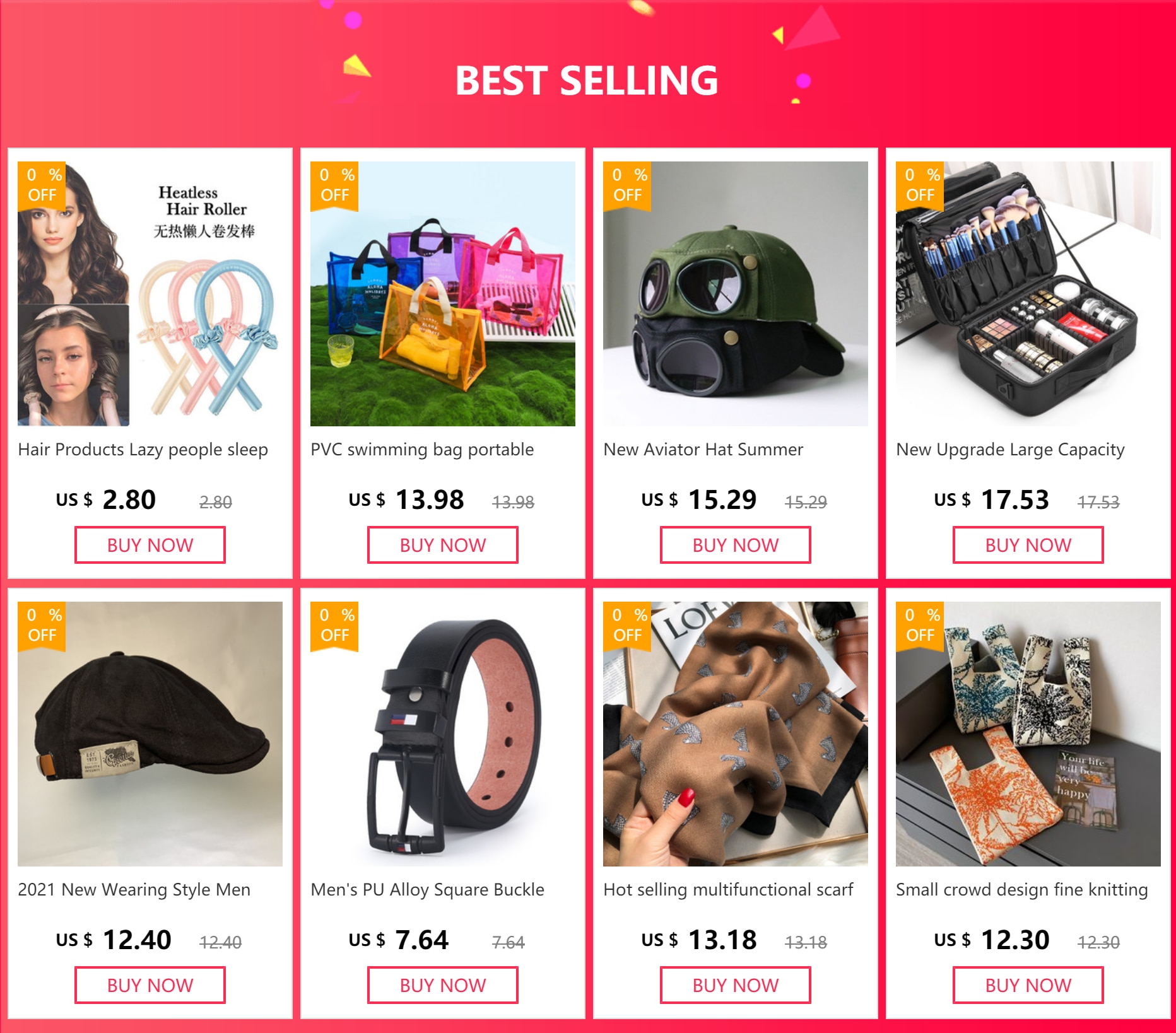Viewport: 1176px width, 1033px height.
Task: Buy the 13.18 multifunctional scarf
Action: pyautogui.click(x=736, y=985)
